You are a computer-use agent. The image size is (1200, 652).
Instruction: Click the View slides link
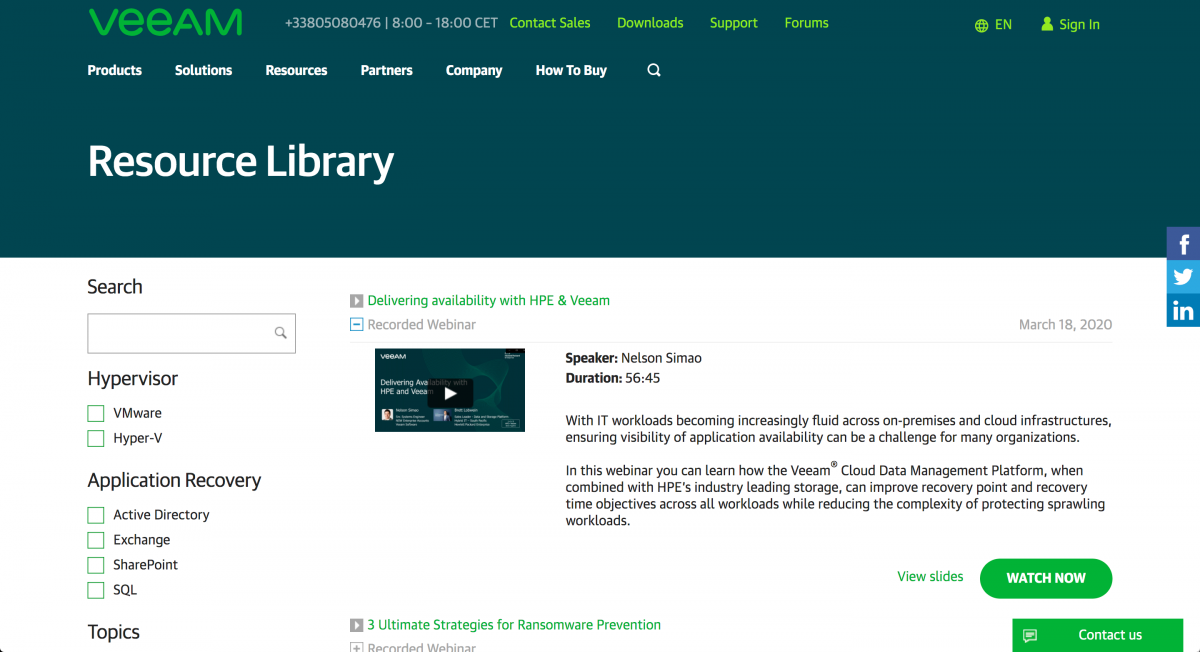(x=930, y=577)
